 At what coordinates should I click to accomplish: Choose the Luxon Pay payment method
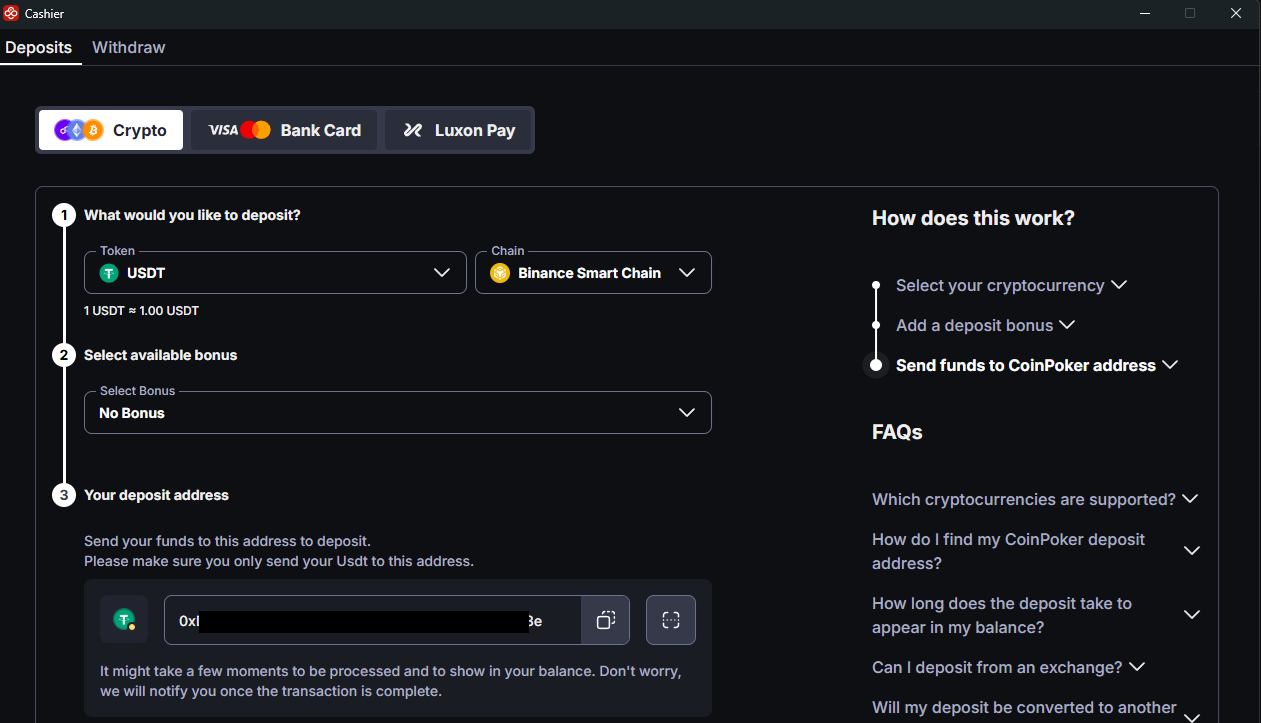point(458,130)
